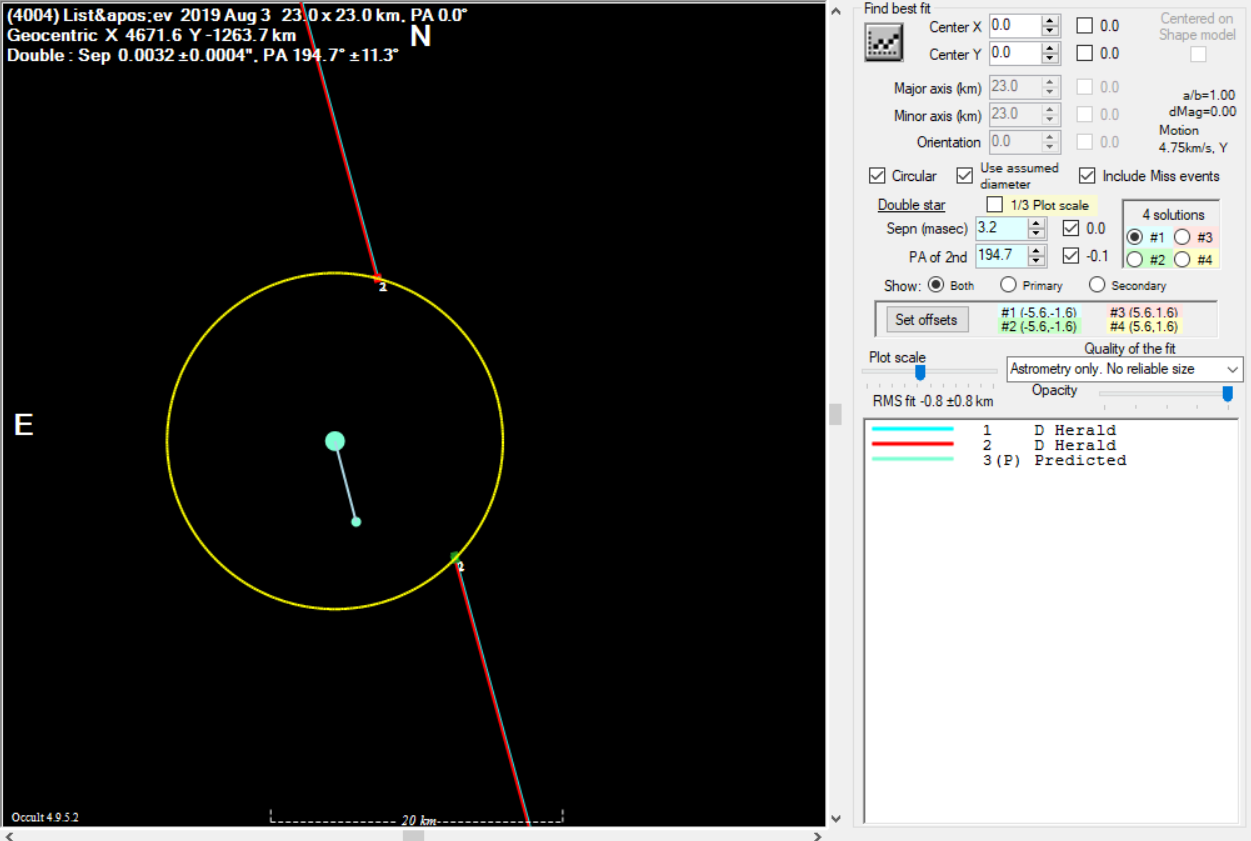
Task: Disable Include Miss events
Action: 1087,176
